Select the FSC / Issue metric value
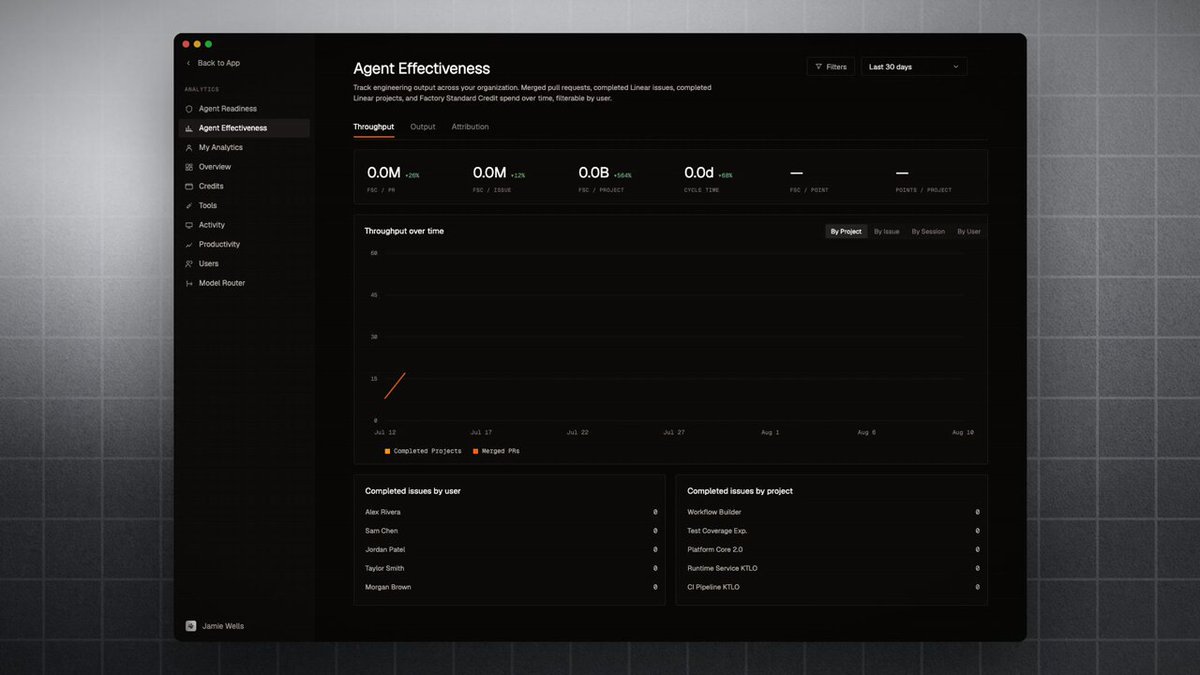 pyautogui.click(x=490, y=173)
